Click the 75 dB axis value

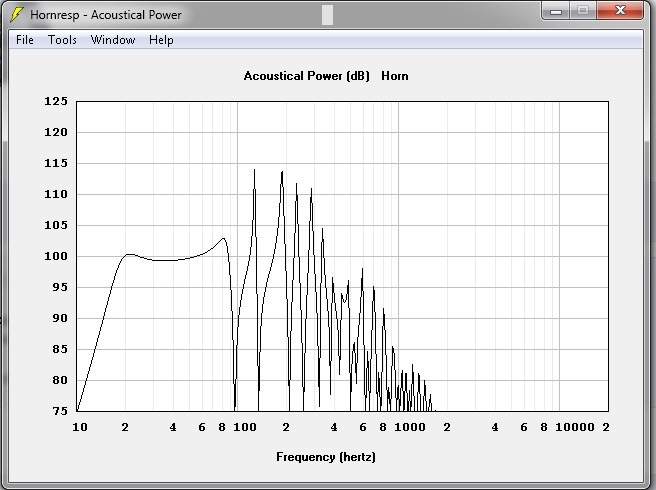(60, 411)
